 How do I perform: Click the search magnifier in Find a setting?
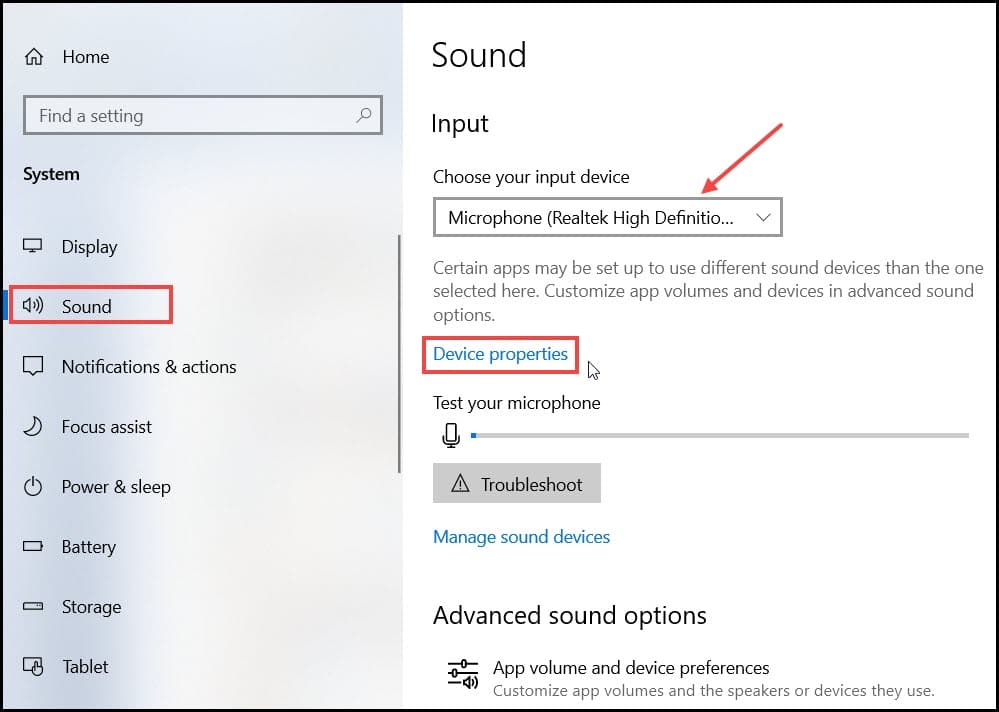(x=363, y=115)
